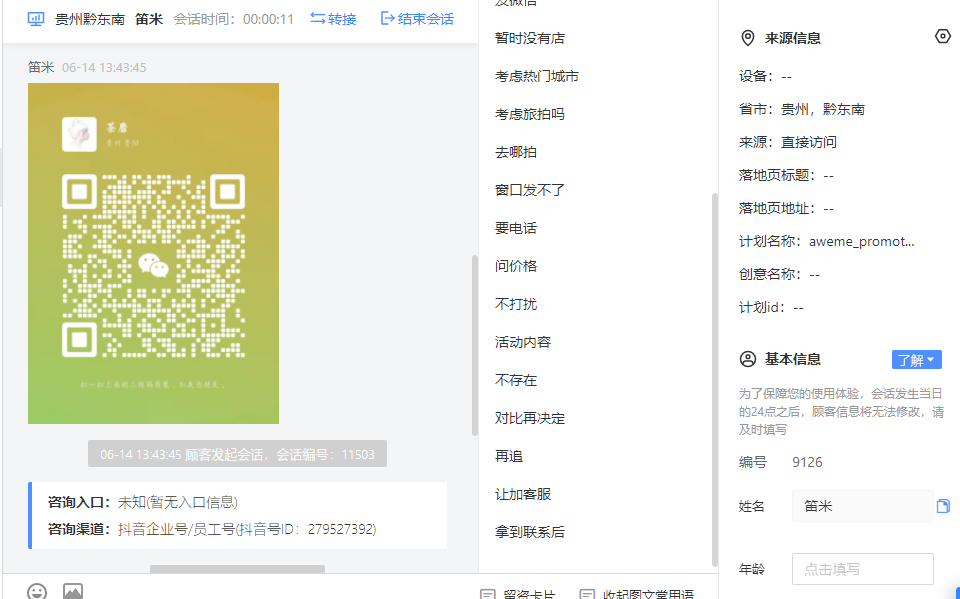
Task: Click the location pin icon beside 来源信息
Action: pyautogui.click(x=748, y=39)
